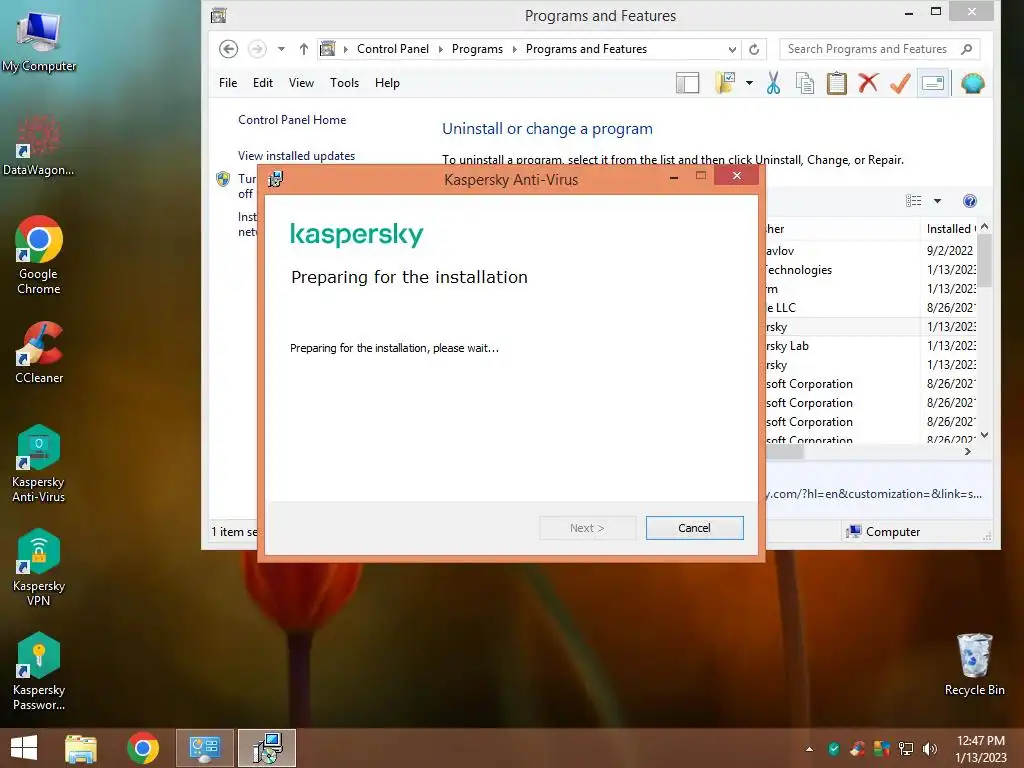This screenshot has height=768, width=1024.
Task: Open the File menu
Action: point(228,83)
